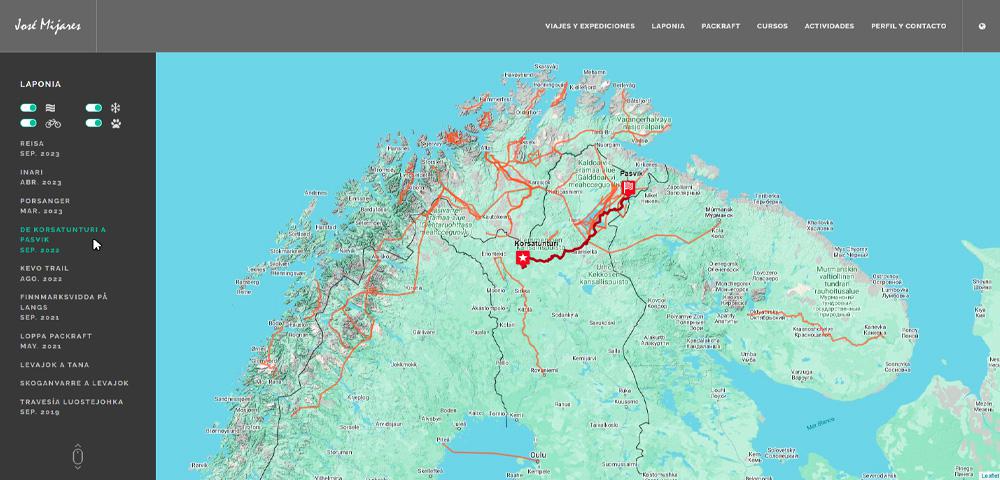Toggle the water routes filter switch
The width and height of the screenshot is (1000, 480).
click(28, 108)
